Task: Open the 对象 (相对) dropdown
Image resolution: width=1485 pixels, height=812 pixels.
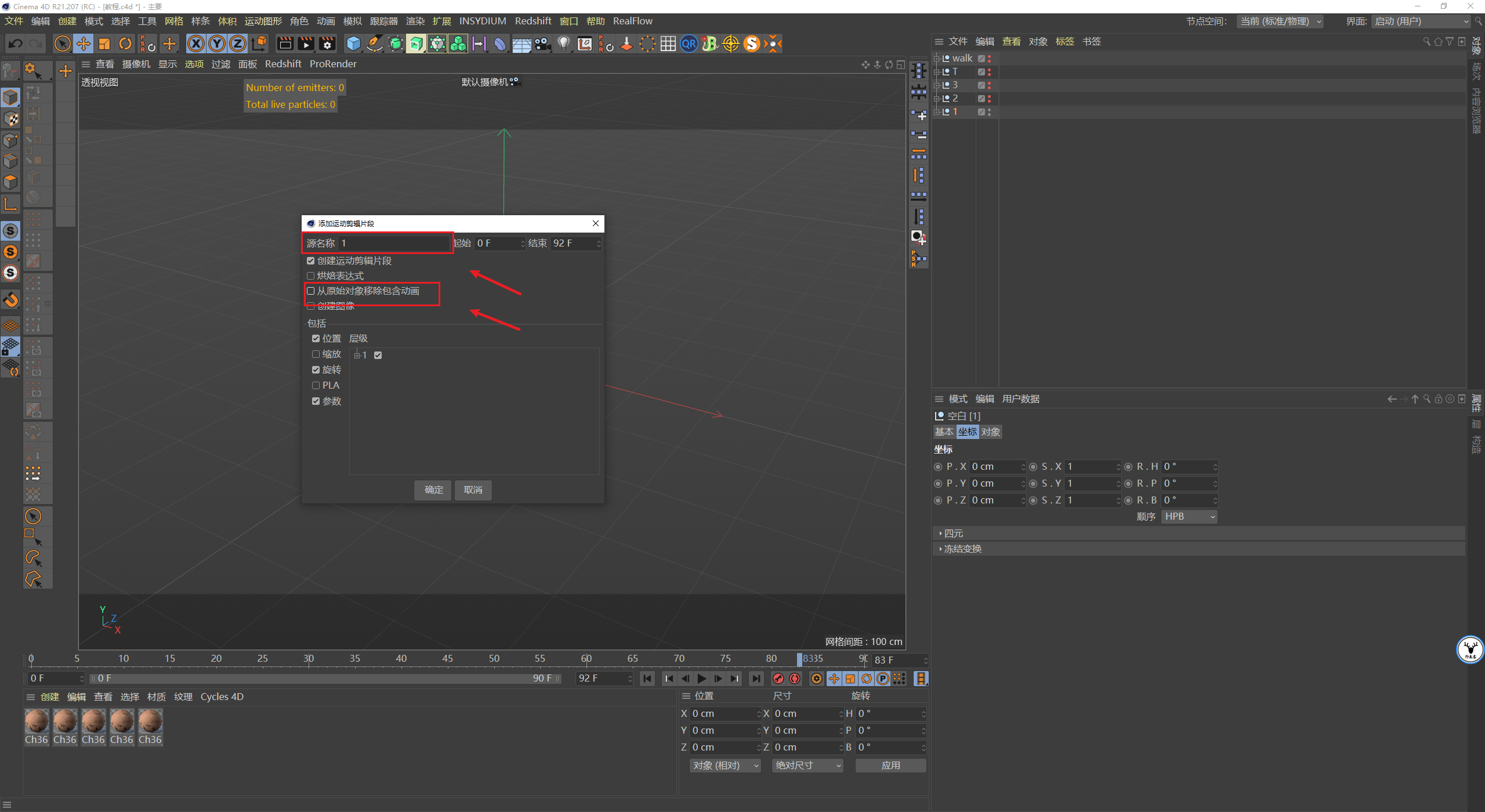Action: [725, 765]
